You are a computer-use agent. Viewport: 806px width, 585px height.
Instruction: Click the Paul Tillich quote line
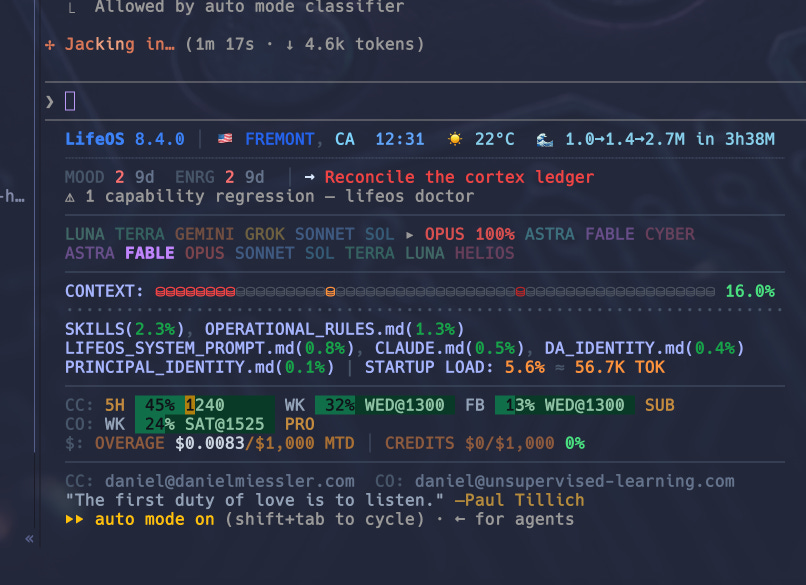click(324, 500)
